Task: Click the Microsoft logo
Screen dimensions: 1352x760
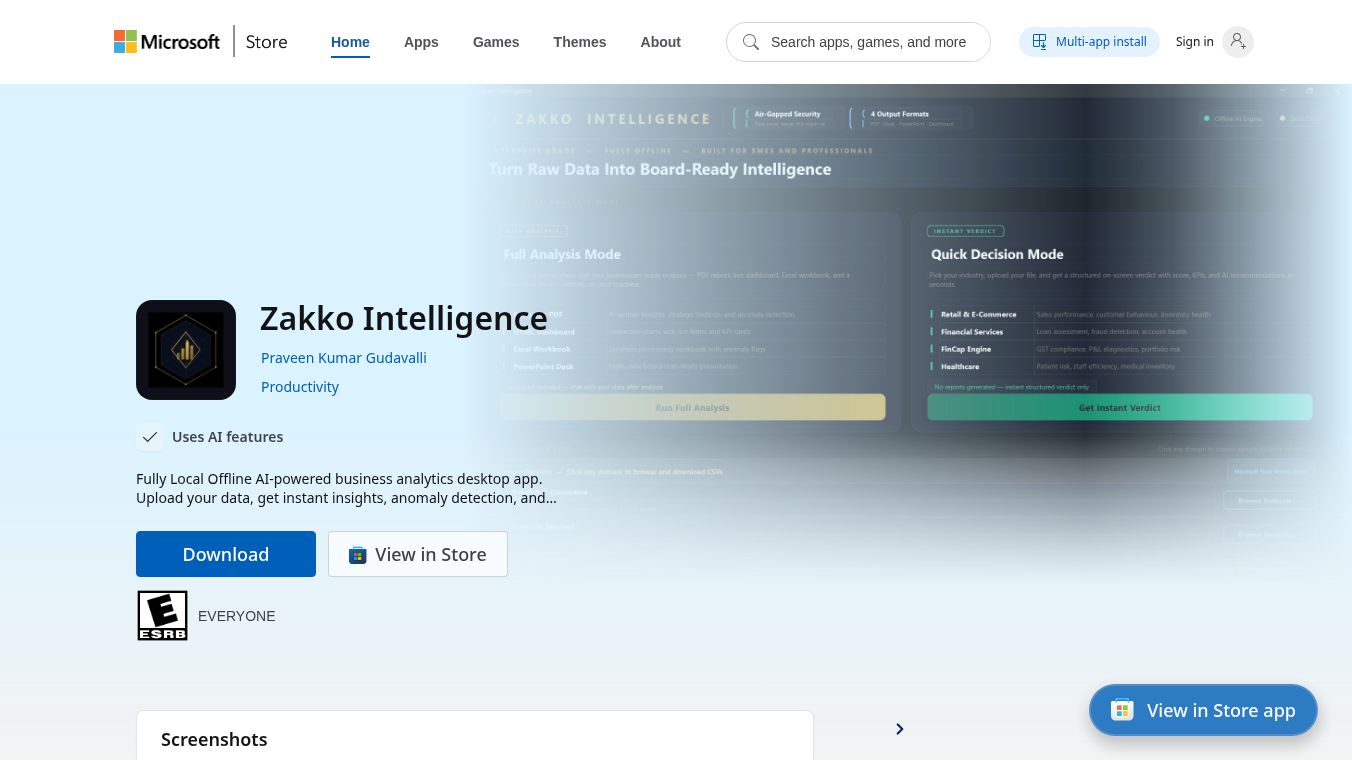Action: coord(167,42)
